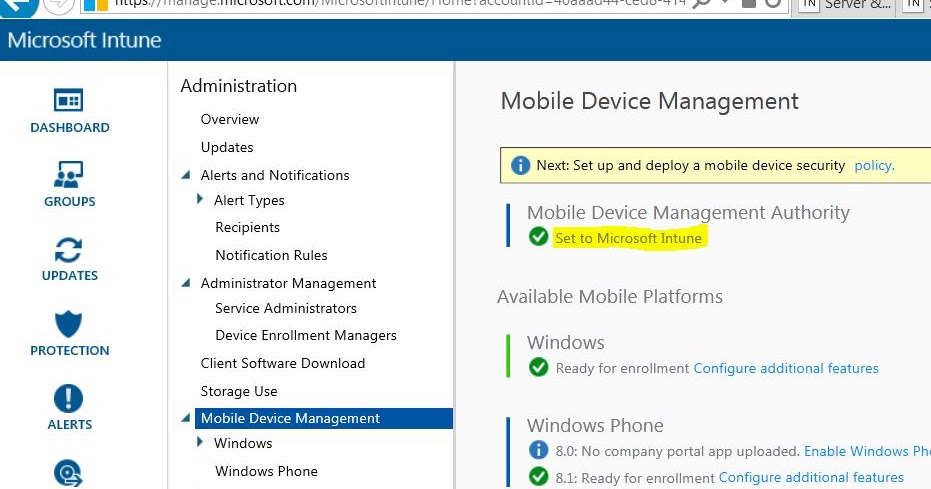Open the Dashboard workspace icon
This screenshot has width=931, height=489.
(69, 100)
